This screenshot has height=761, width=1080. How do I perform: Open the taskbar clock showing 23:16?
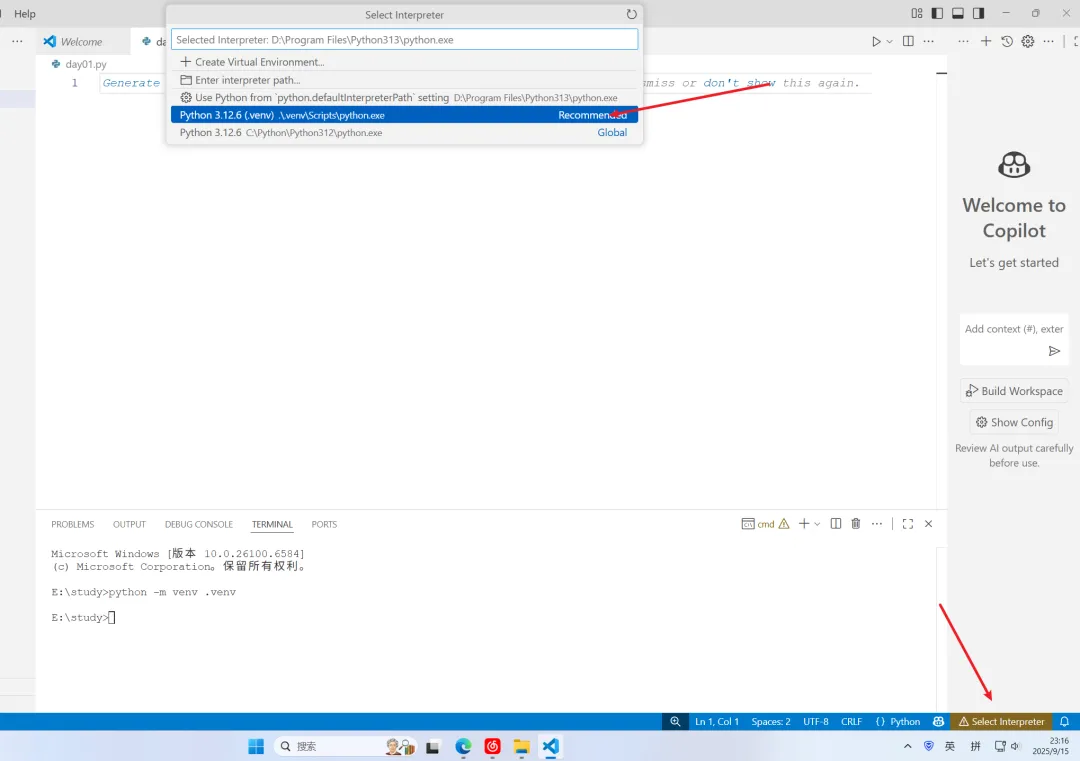pyautogui.click(x=1050, y=747)
